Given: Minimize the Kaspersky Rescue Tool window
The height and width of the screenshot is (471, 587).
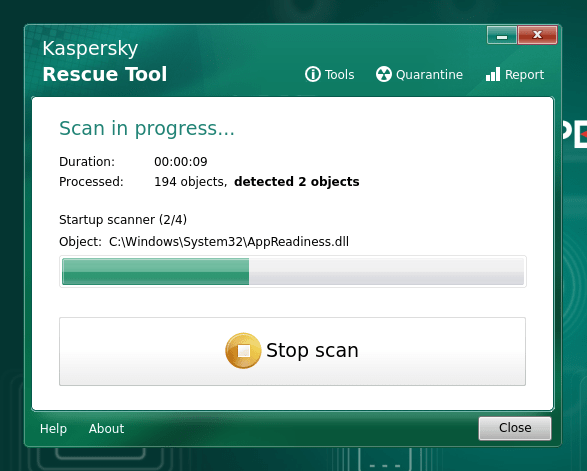Looking at the screenshot, I should coord(502,35).
